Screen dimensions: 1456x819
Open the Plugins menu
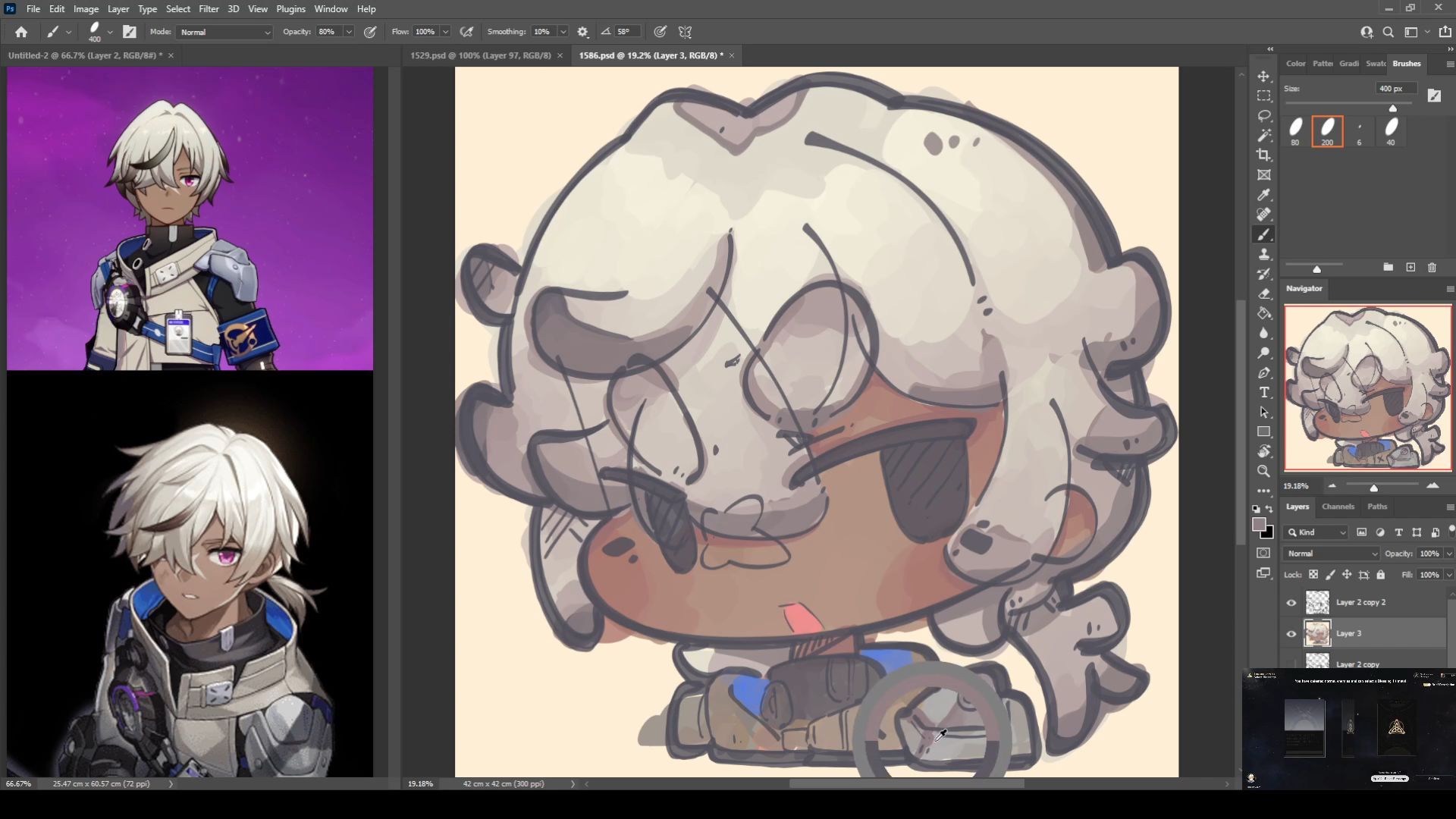coord(290,9)
